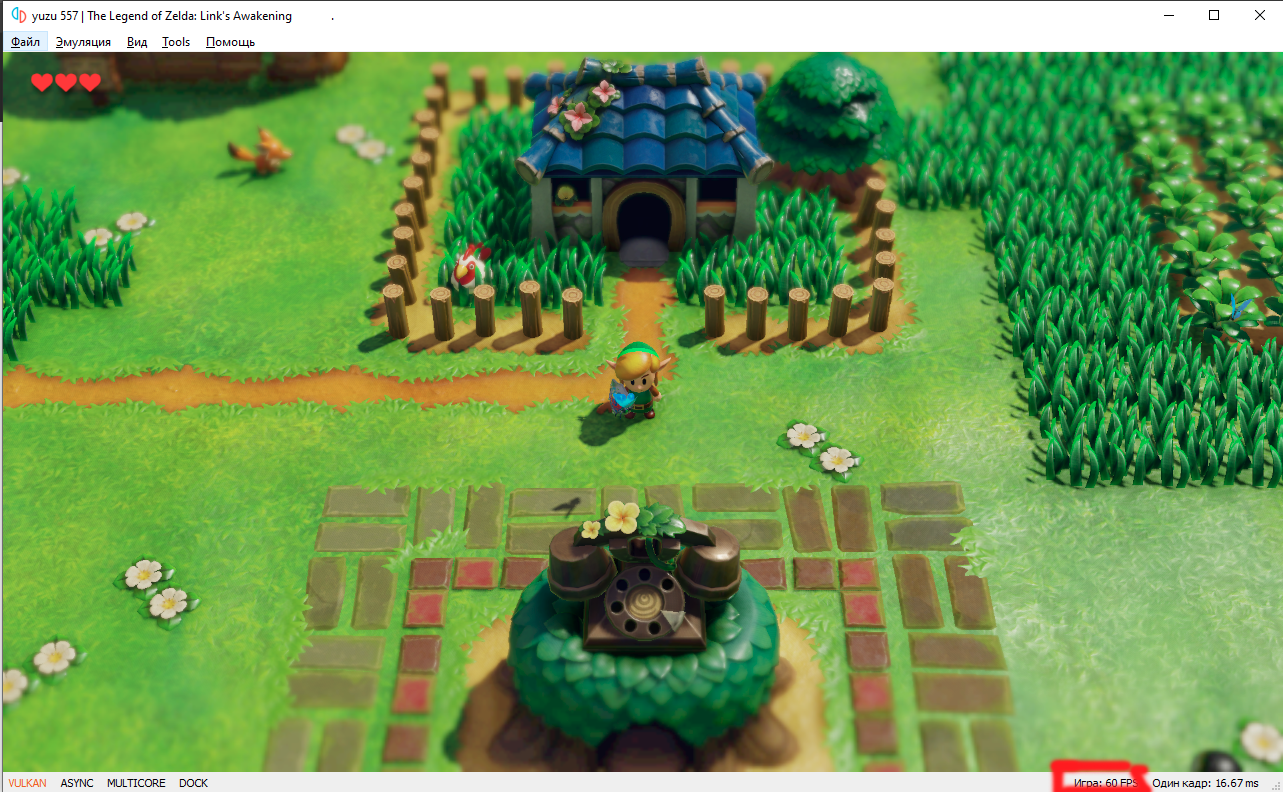Click the red hearts health indicator
Viewport: 1283px width, 792px height.
66,82
